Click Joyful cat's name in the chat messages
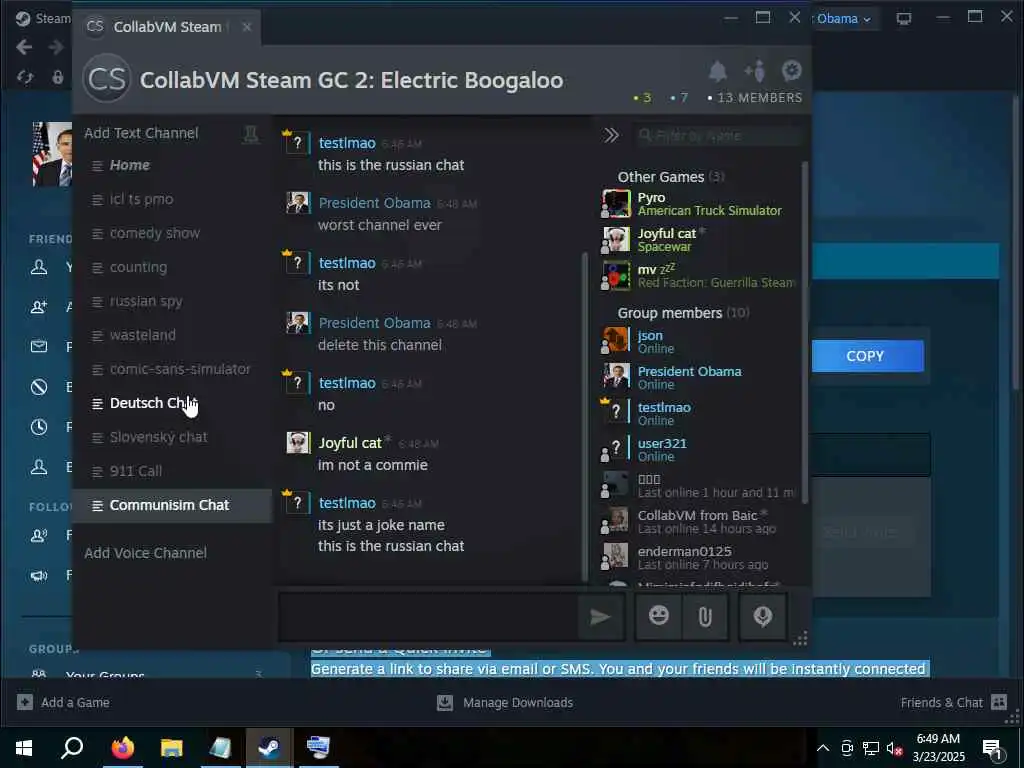This screenshot has height=768, width=1024. tap(349, 443)
